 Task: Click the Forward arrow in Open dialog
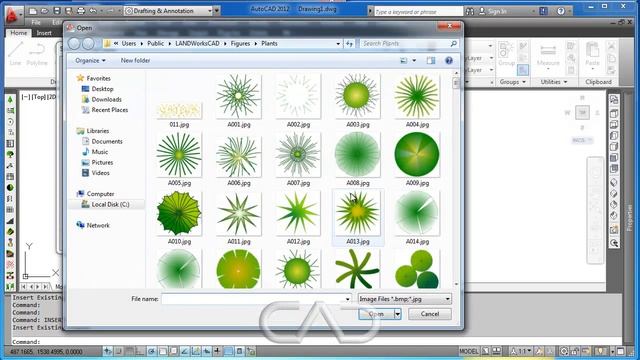click(88, 43)
